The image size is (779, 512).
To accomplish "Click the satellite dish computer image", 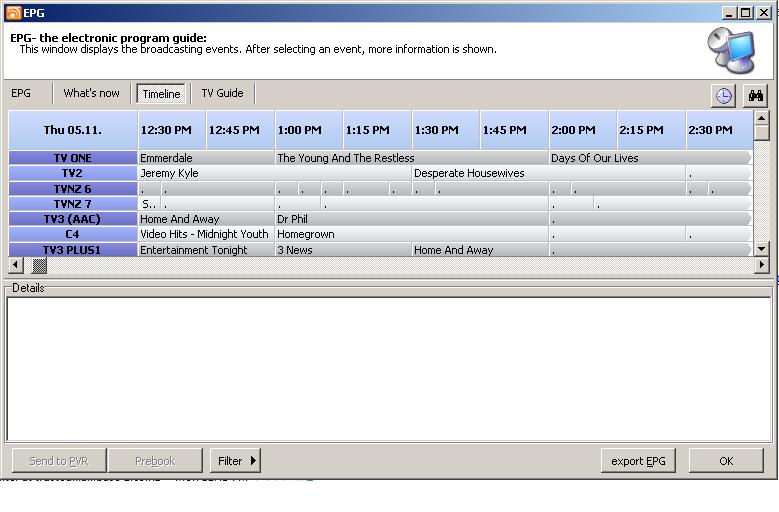I will tap(731, 50).
